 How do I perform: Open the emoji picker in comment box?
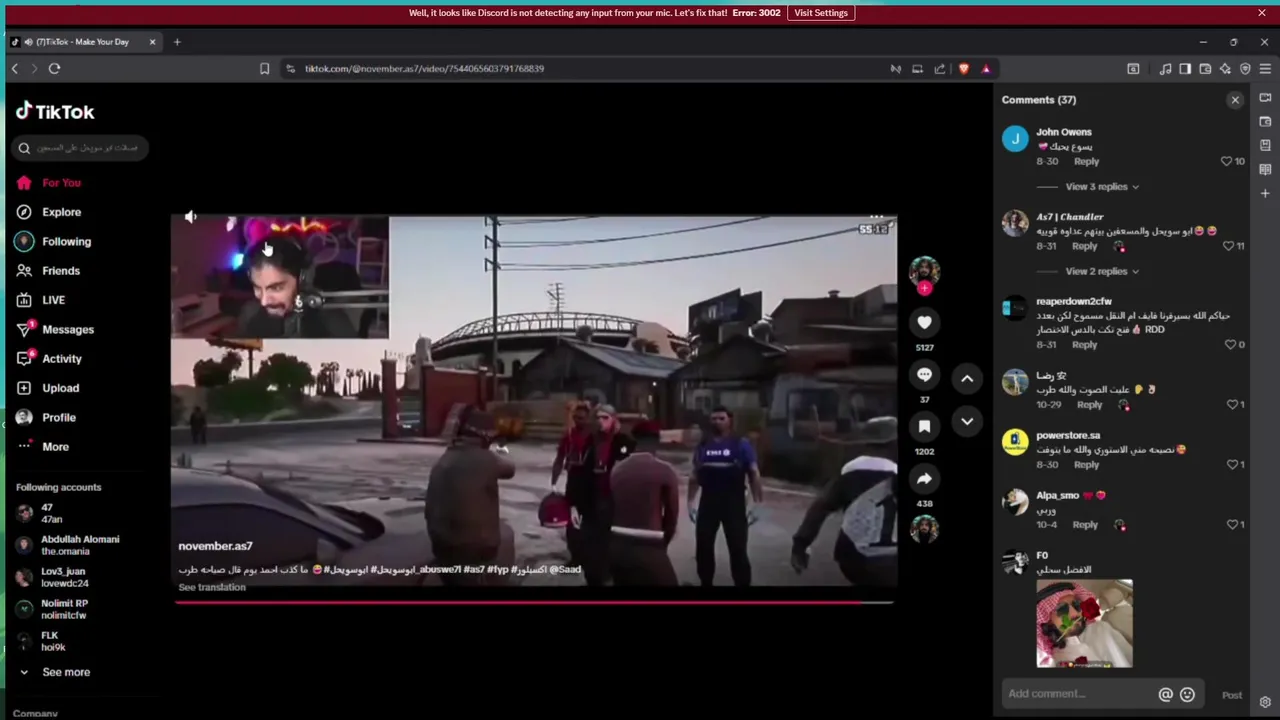tap(1187, 694)
